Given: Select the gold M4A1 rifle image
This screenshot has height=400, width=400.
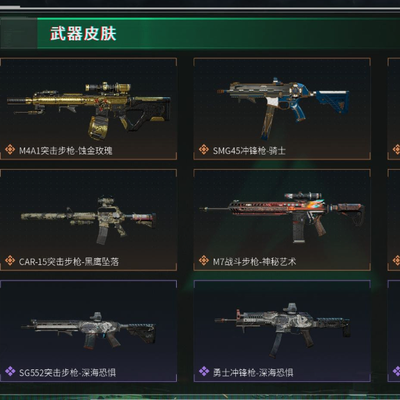Looking at the screenshot, I should [x=89, y=110].
